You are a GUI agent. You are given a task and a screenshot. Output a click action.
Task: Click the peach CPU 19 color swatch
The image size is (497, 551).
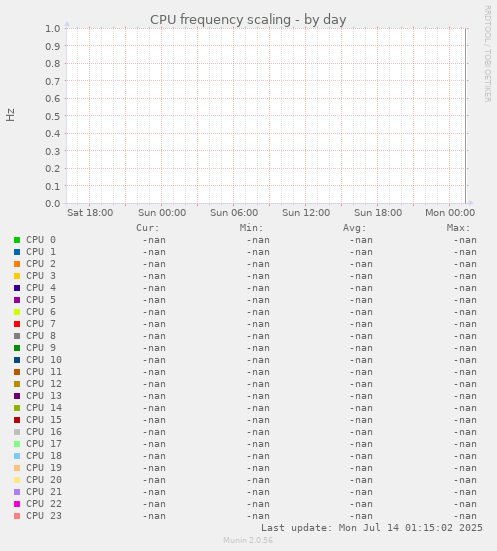point(17,468)
